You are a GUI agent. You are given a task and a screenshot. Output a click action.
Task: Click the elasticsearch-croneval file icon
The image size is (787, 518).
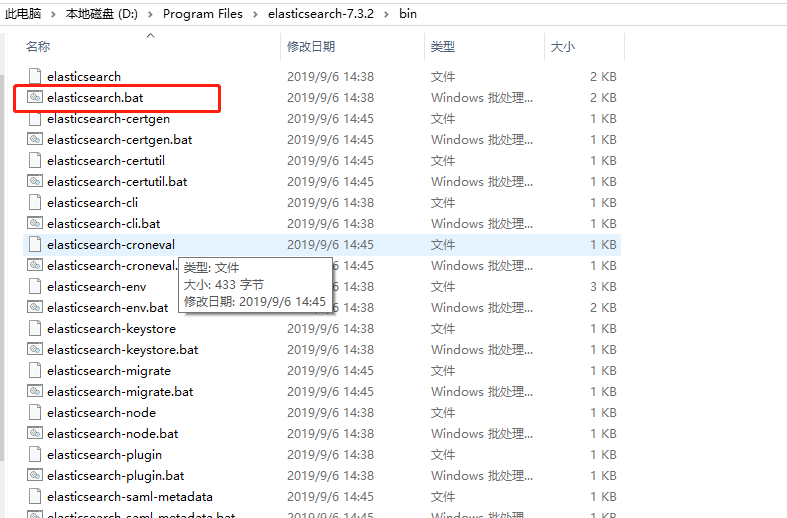pyautogui.click(x=35, y=244)
